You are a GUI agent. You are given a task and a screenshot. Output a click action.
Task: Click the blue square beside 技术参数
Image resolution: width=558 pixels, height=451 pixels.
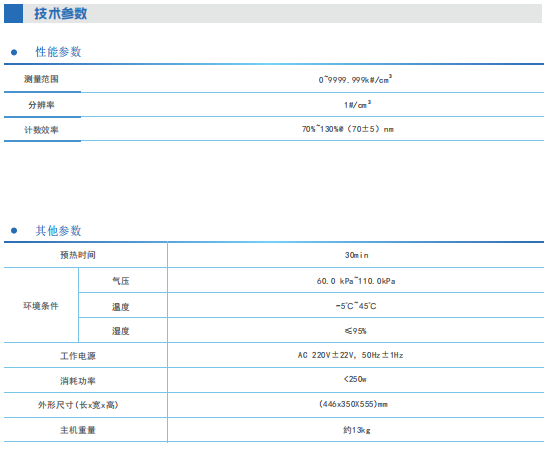pos(13,14)
